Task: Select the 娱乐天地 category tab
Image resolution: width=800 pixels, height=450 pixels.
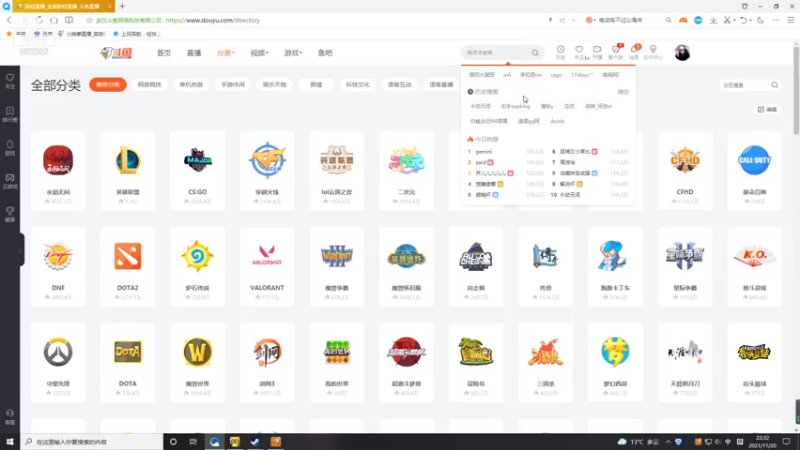Action: click(x=274, y=85)
